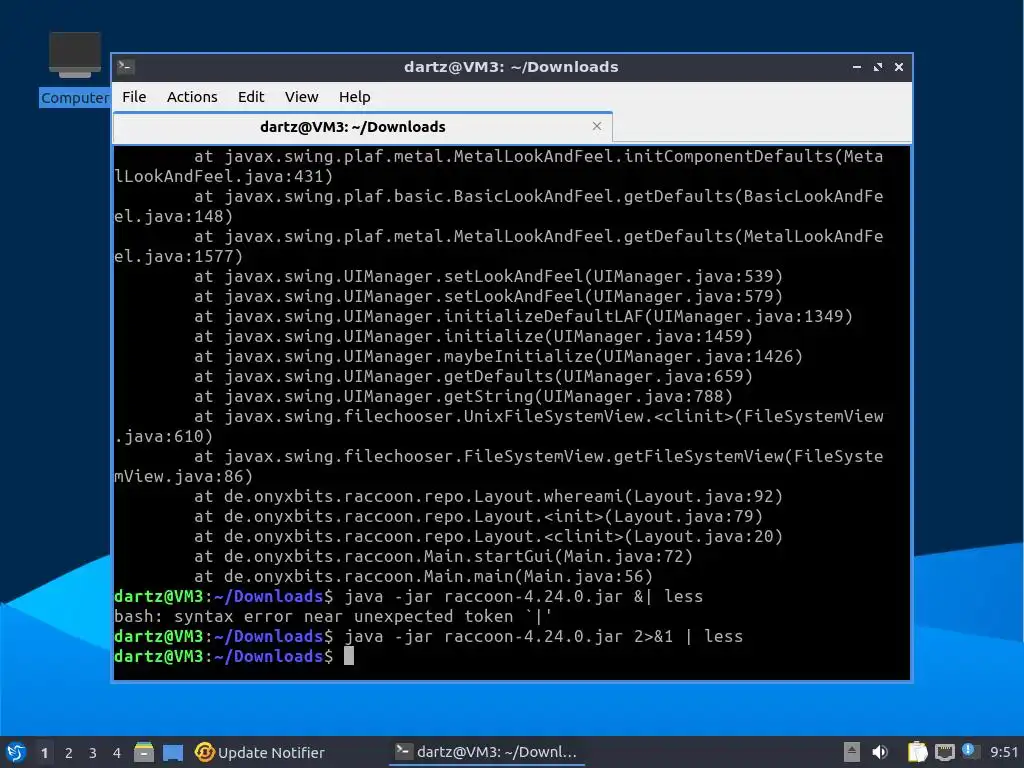Click the bash syntax error message line
Viewport: 1024px width, 768px height.
click(333, 616)
